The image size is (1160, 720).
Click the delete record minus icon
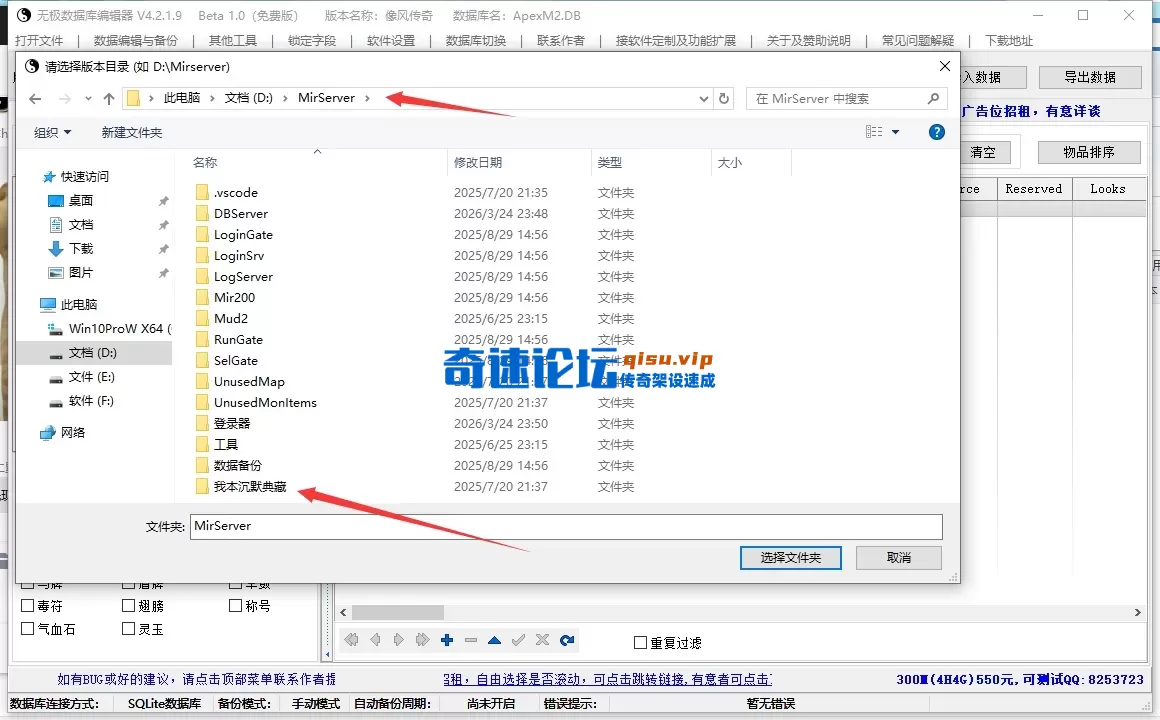470,640
